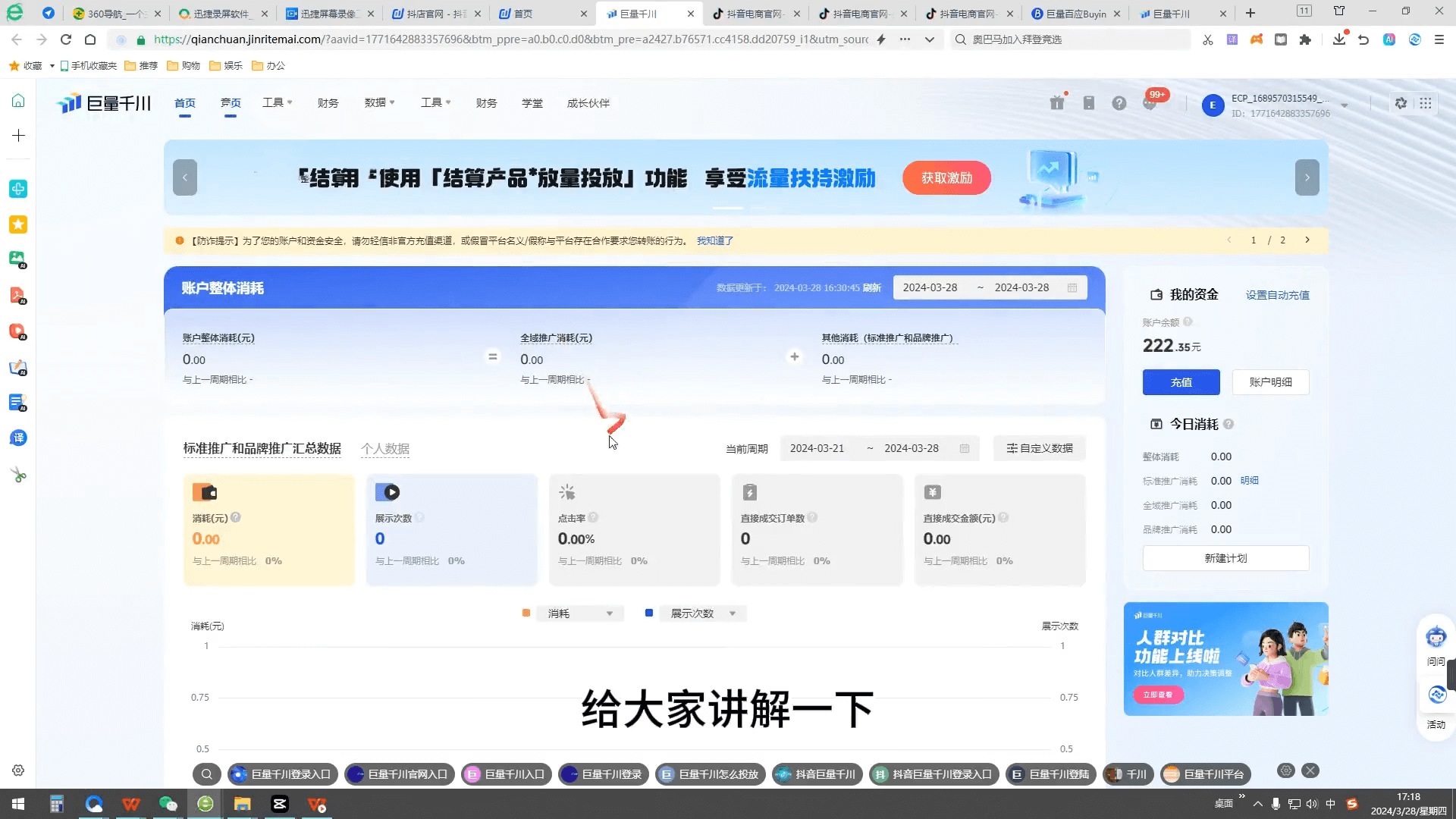Image resolution: width=1456 pixels, height=819 pixels.
Task: Click 设置自动充值 link
Action: click(1278, 295)
